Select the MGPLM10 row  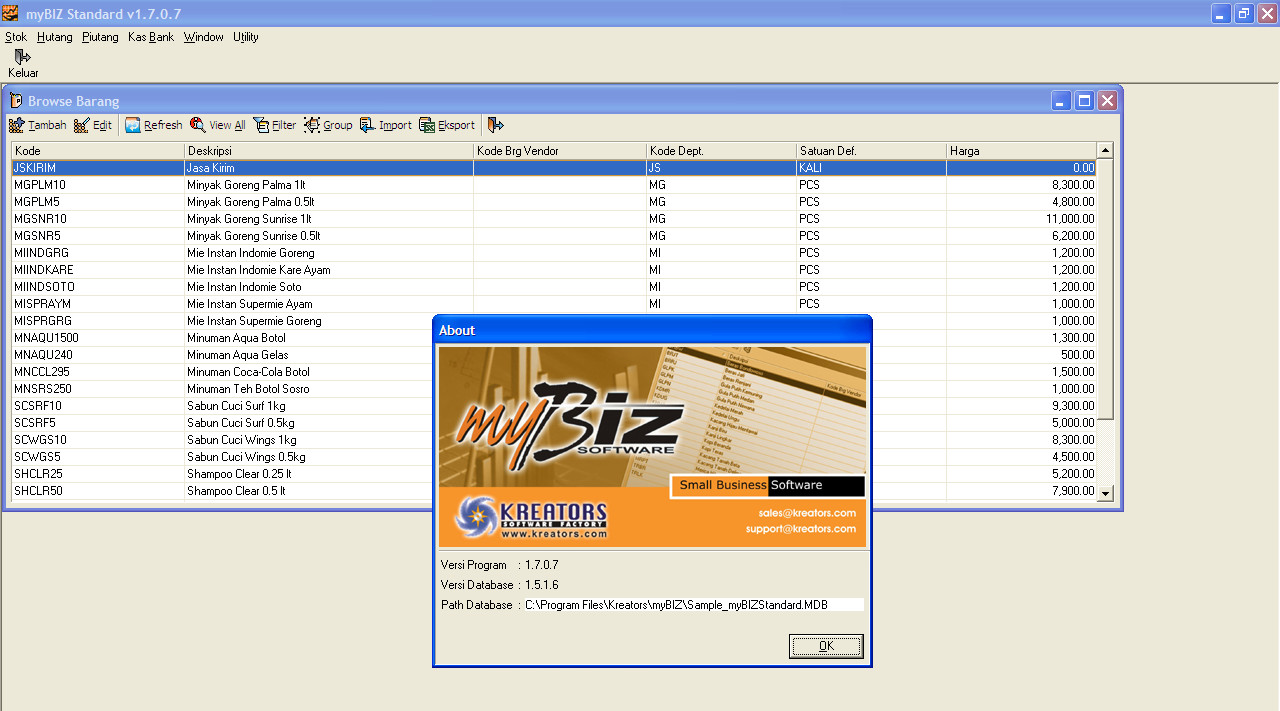click(x=554, y=185)
